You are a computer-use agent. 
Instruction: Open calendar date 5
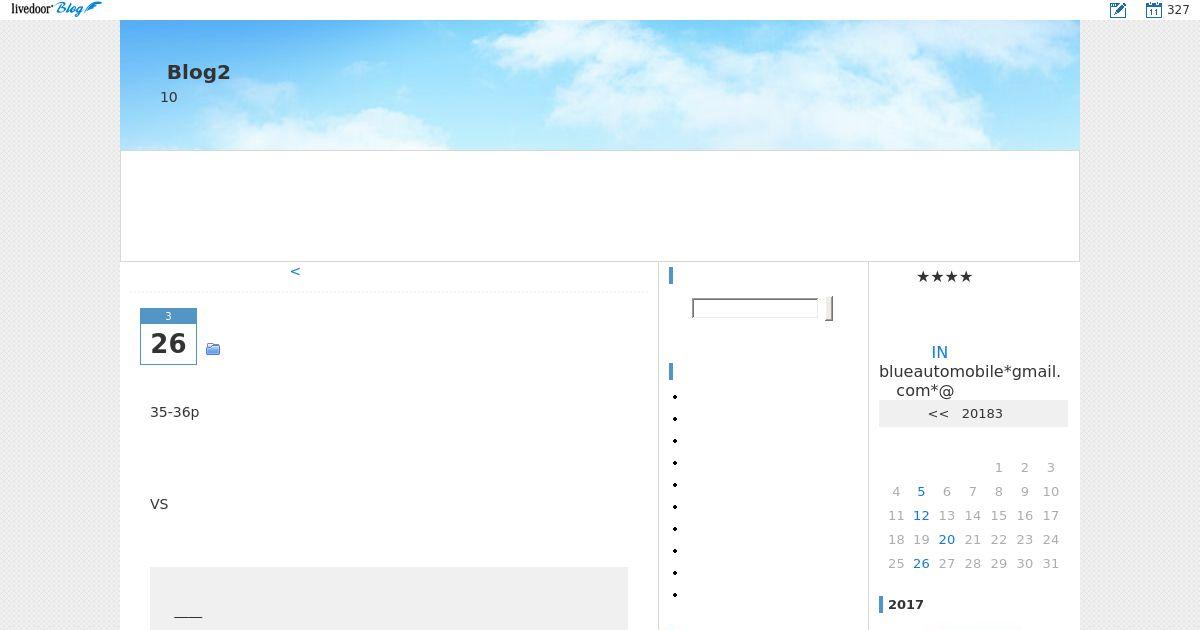(921, 491)
